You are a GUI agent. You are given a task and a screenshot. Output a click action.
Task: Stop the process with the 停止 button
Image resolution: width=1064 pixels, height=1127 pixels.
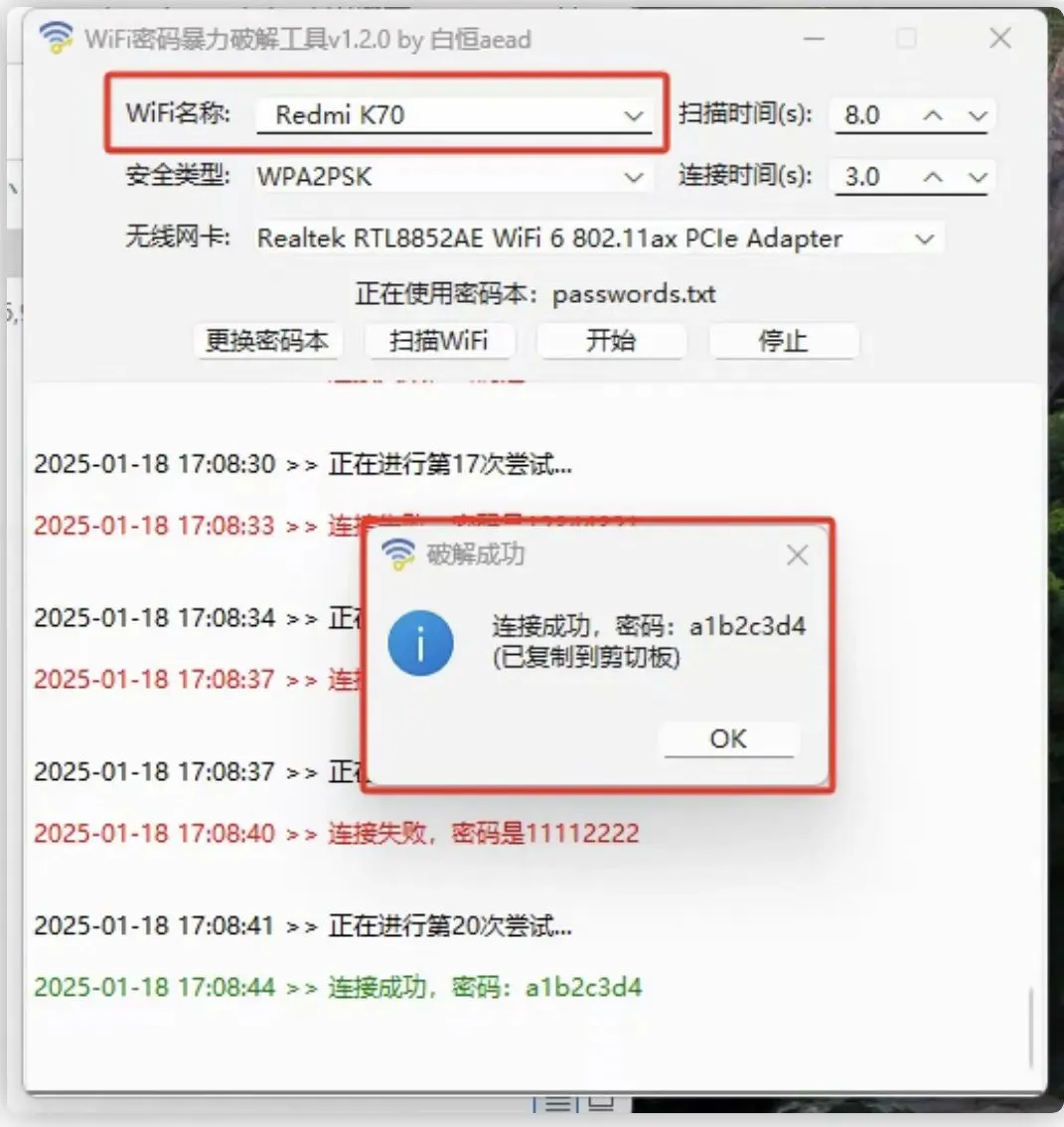coord(783,341)
